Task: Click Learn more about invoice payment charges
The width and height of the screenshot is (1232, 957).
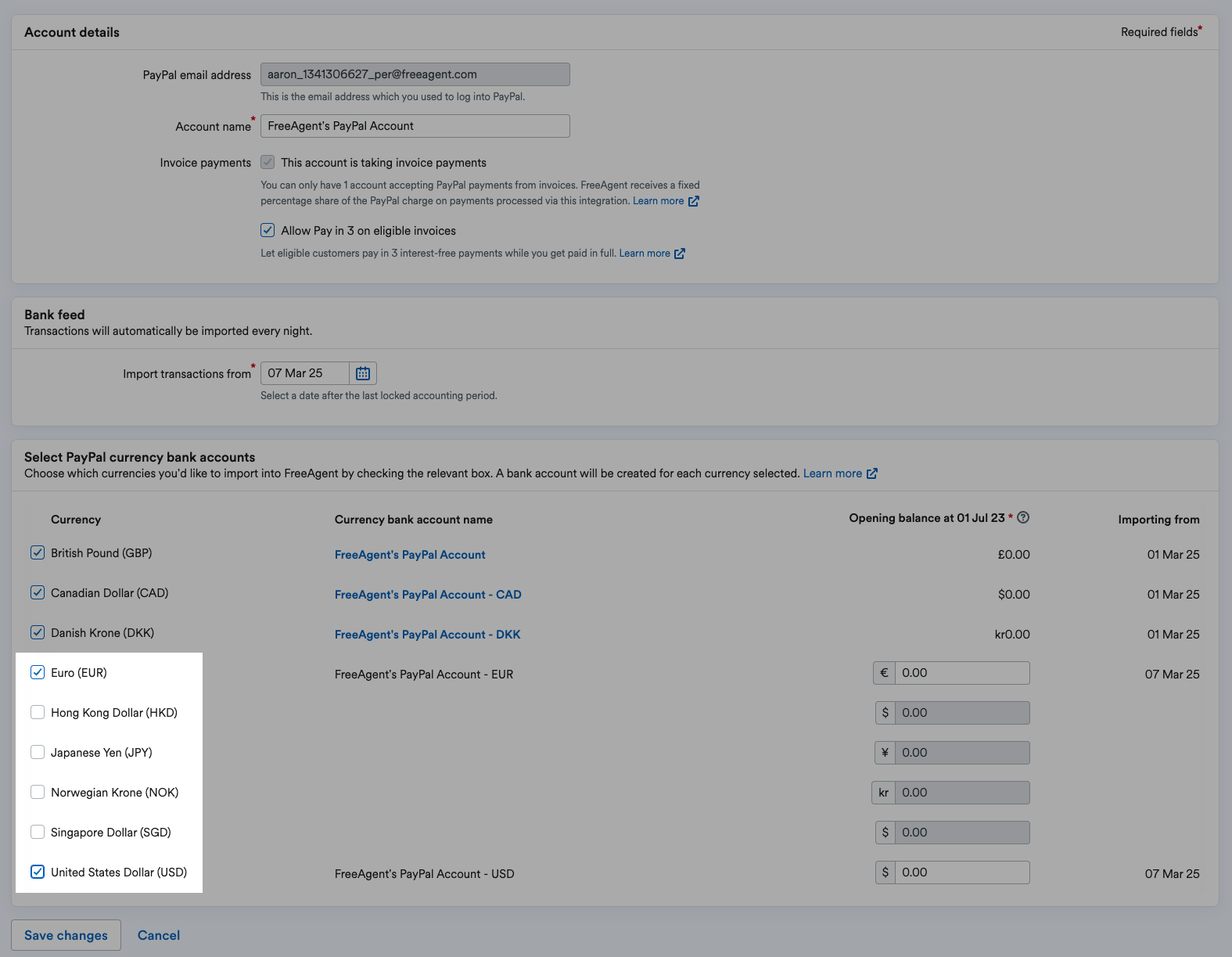Action: point(658,201)
